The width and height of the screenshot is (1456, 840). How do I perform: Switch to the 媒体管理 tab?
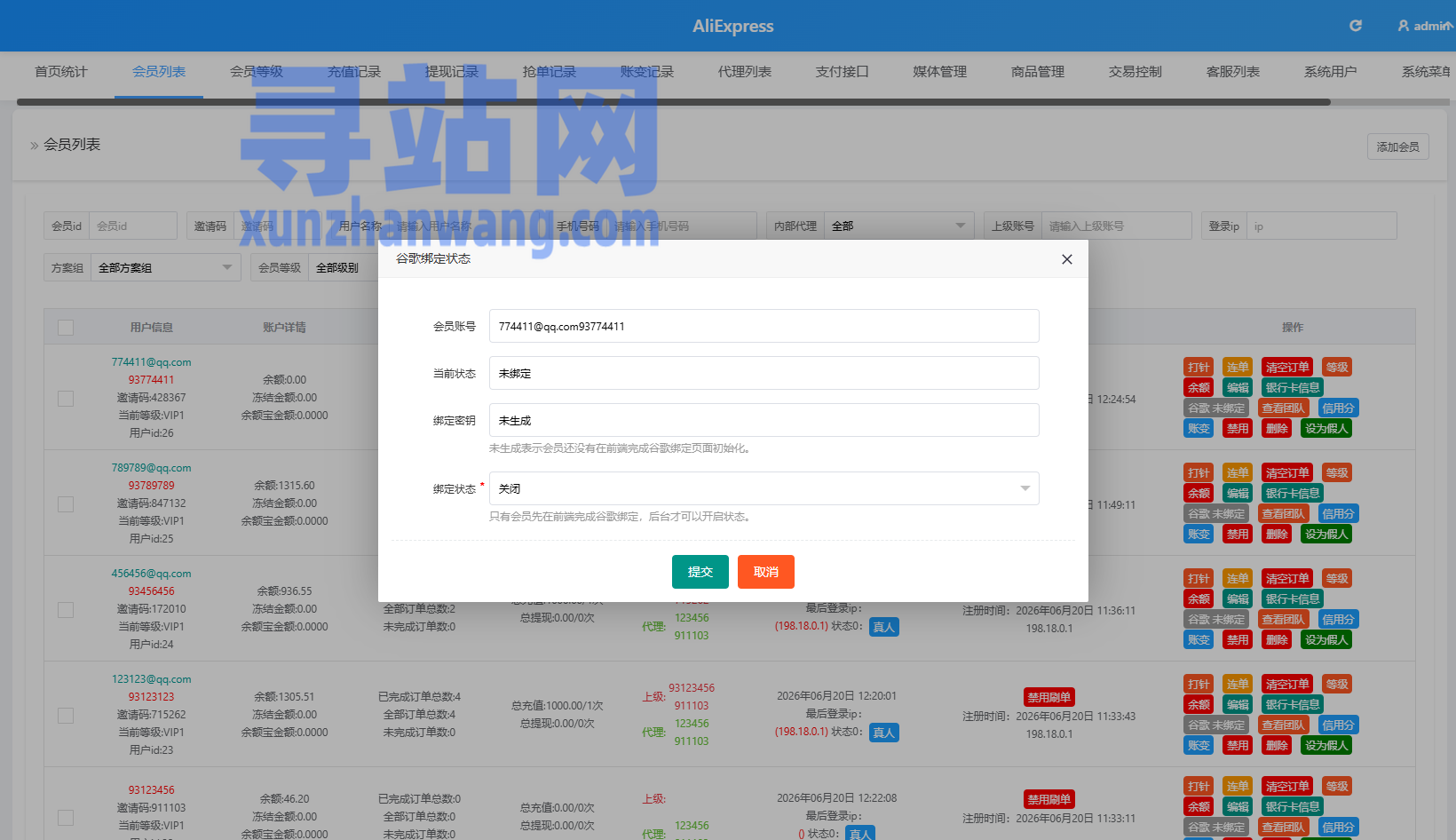click(940, 71)
